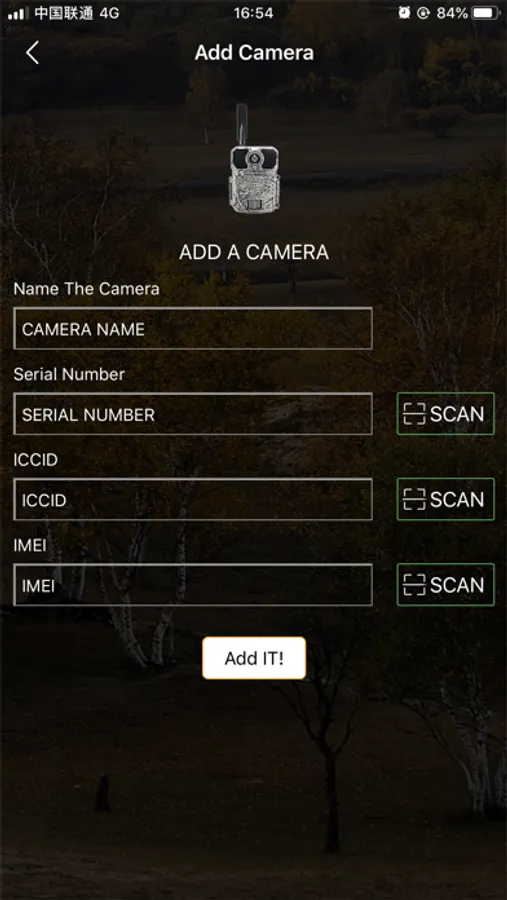Screen dimensions: 507x900
Task: Tap the back arrow in the header
Action: point(32,53)
